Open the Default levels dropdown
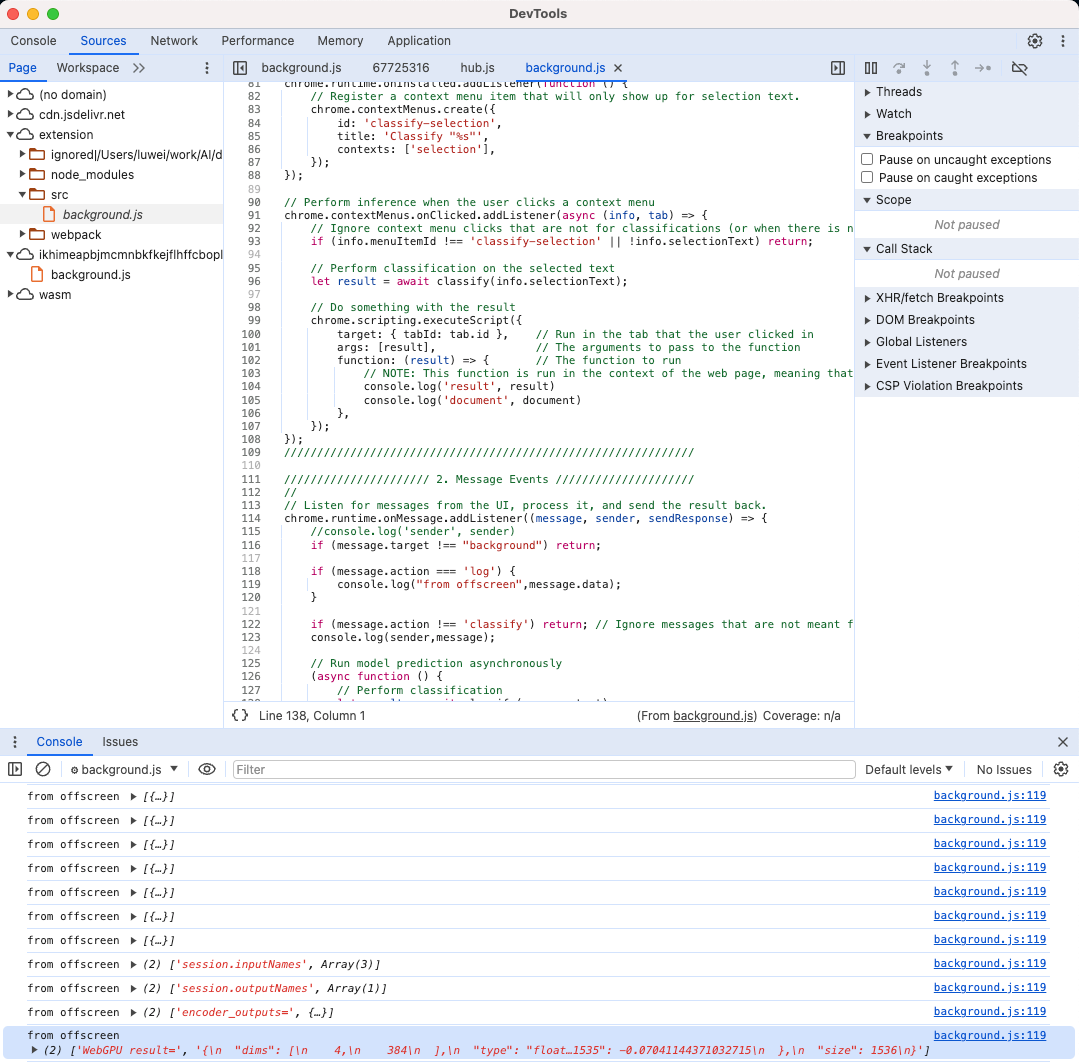This screenshot has width=1079, height=1064. (x=907, y=769)
